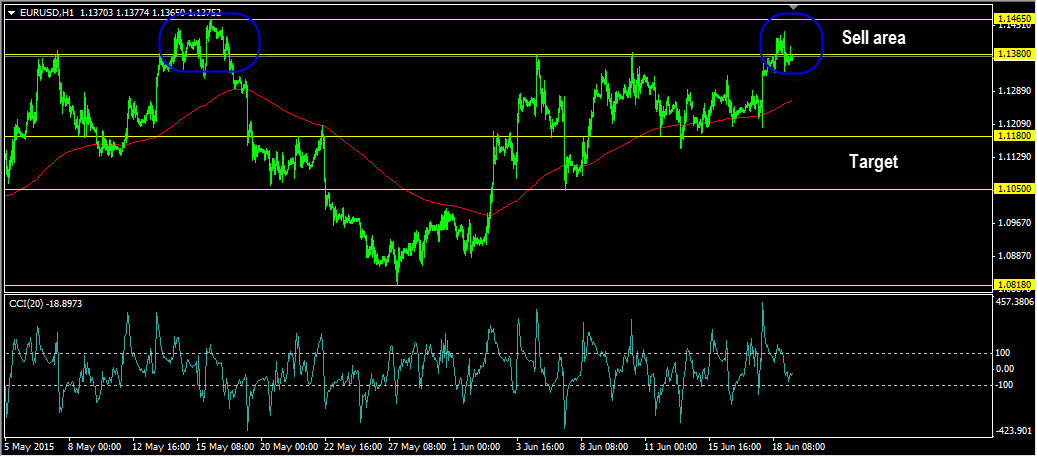Image resolution: width=1037 pixels, height=457 pixels.
Task: Click the CCI scale maximum 457.3806
Action: pos(1014,302)
